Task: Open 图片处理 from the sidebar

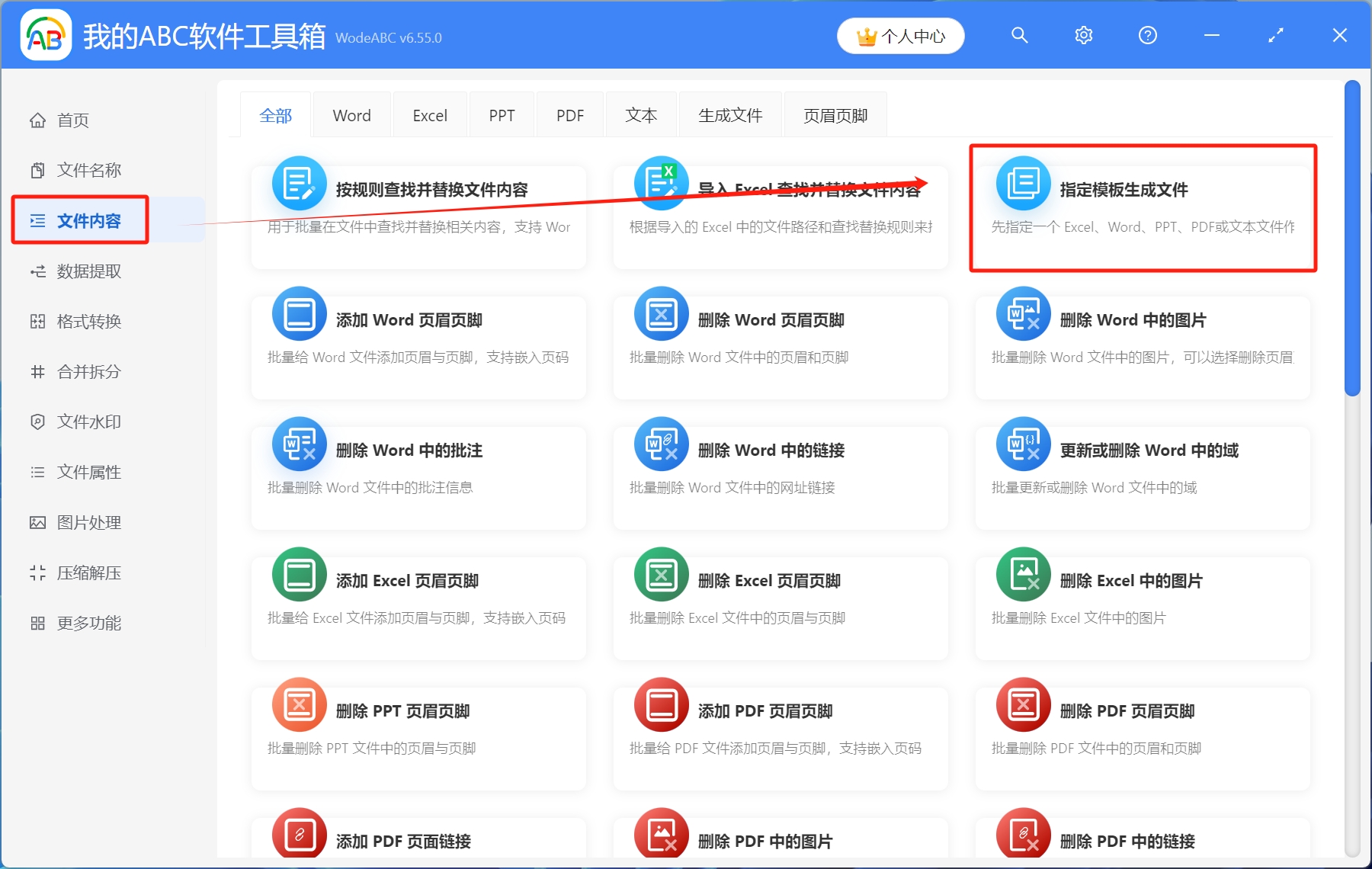Action: point(88,522)
